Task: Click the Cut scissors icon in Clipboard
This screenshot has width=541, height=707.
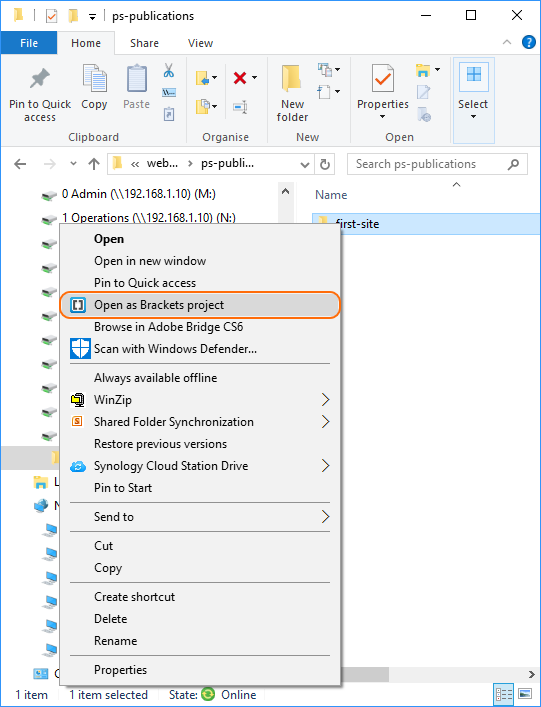Action: pyautogui.click(x=169, y=70)
